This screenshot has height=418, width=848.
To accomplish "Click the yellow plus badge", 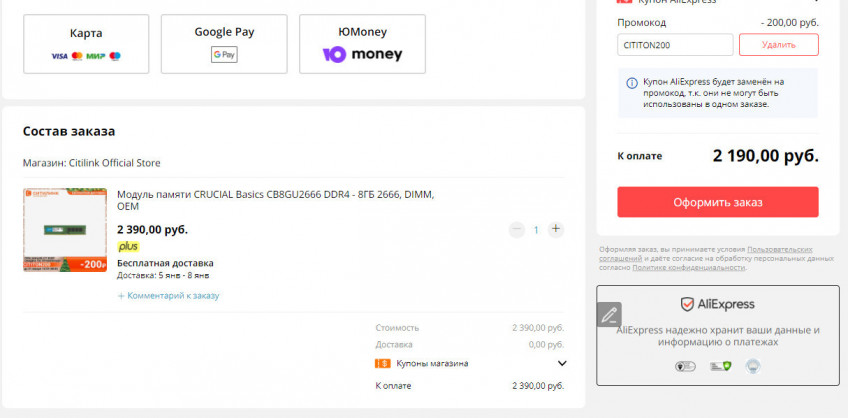I will 128,247.
